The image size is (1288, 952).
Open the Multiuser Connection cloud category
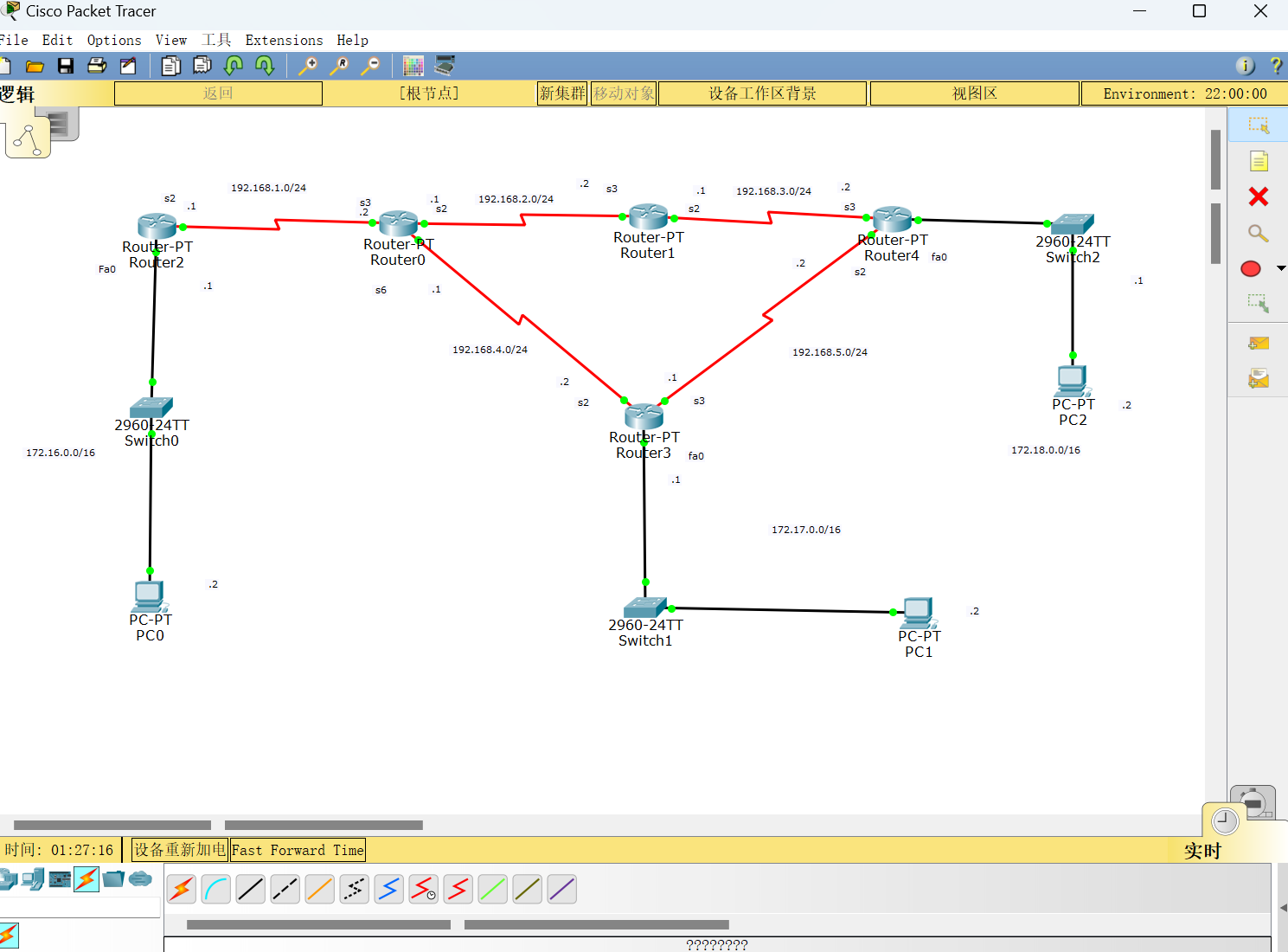pos(140,879)
